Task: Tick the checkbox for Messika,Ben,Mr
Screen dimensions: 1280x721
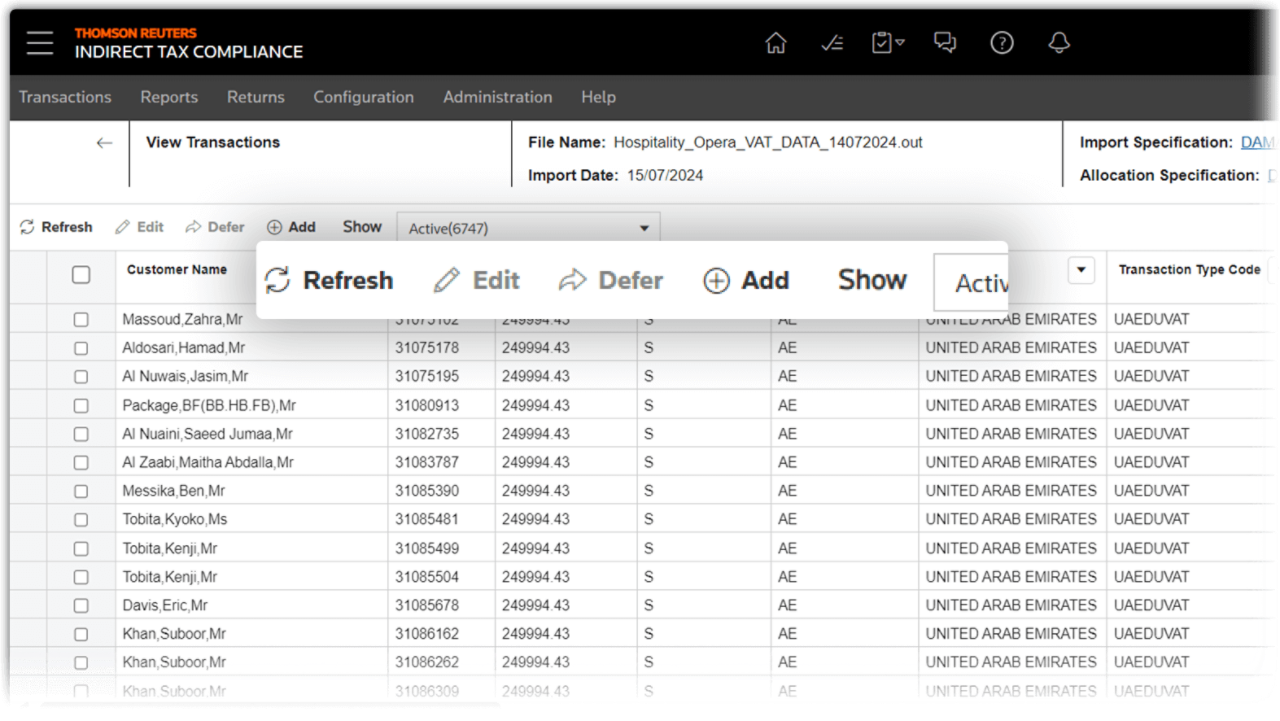Action: click(x=81, y=491)
